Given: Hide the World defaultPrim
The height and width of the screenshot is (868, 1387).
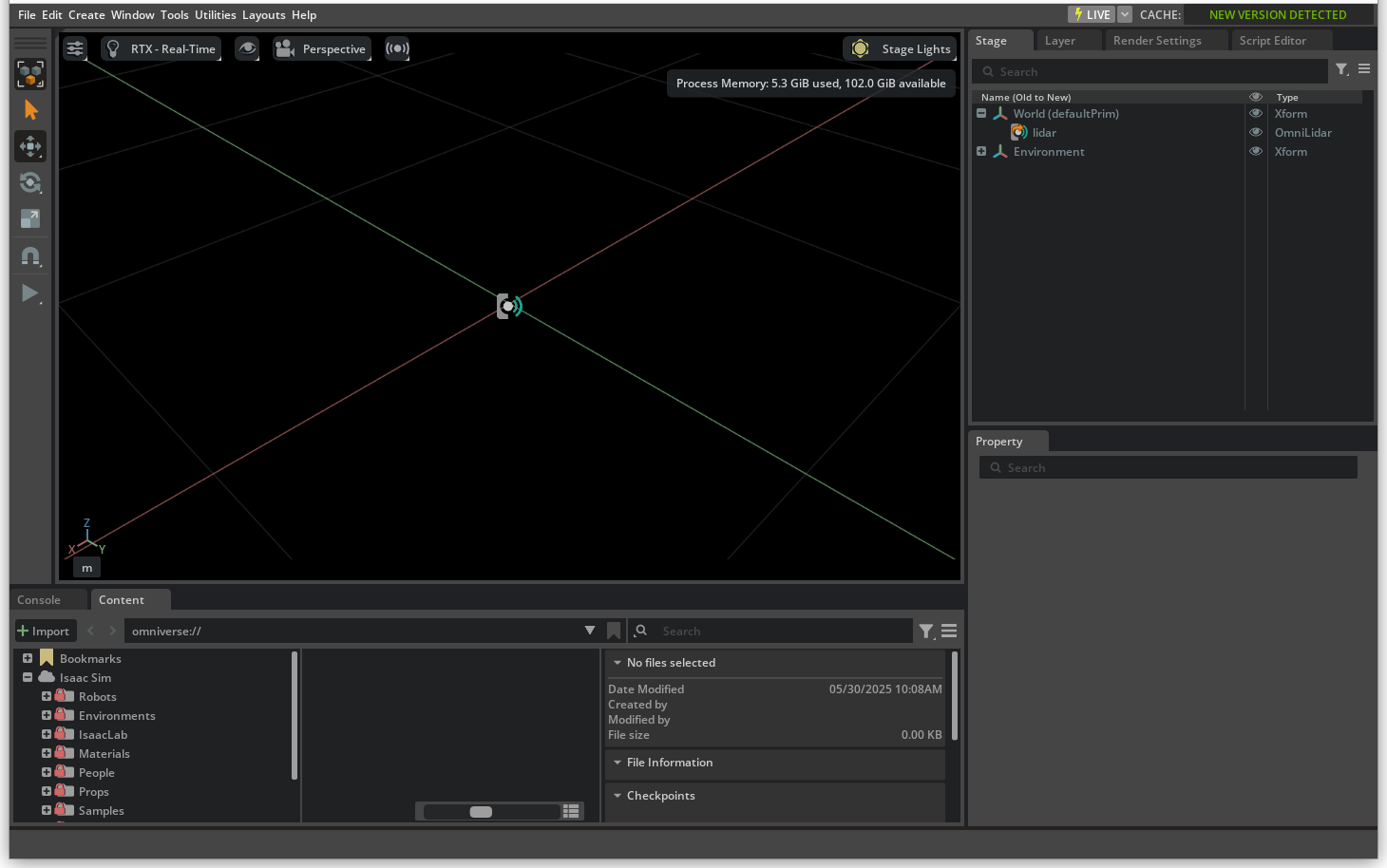Looking at the screenshot, I should pyautogui.click(x=1256, y=114).
